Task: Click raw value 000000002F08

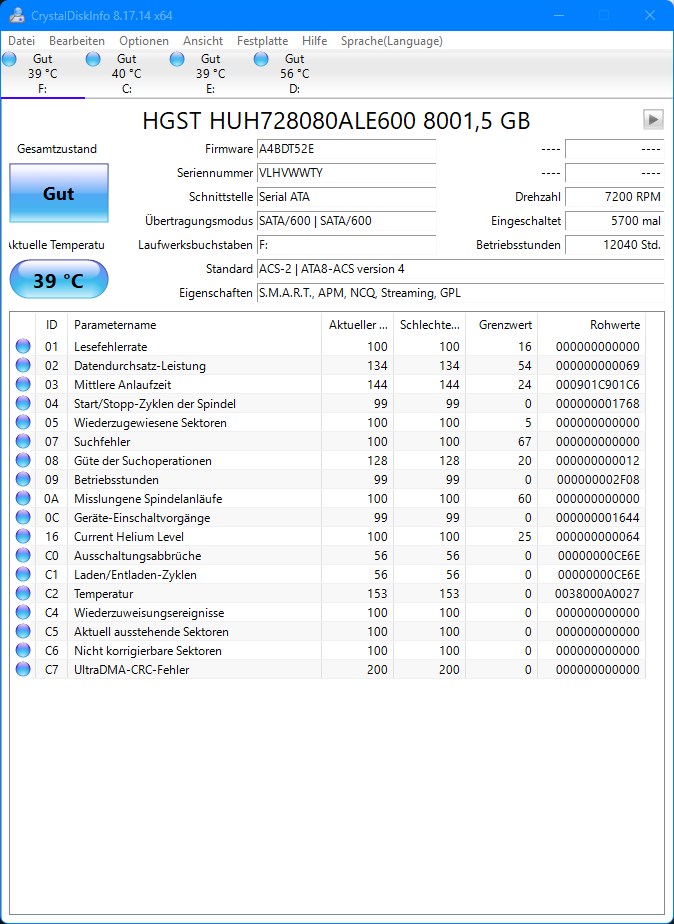Action: click(597, 480)
